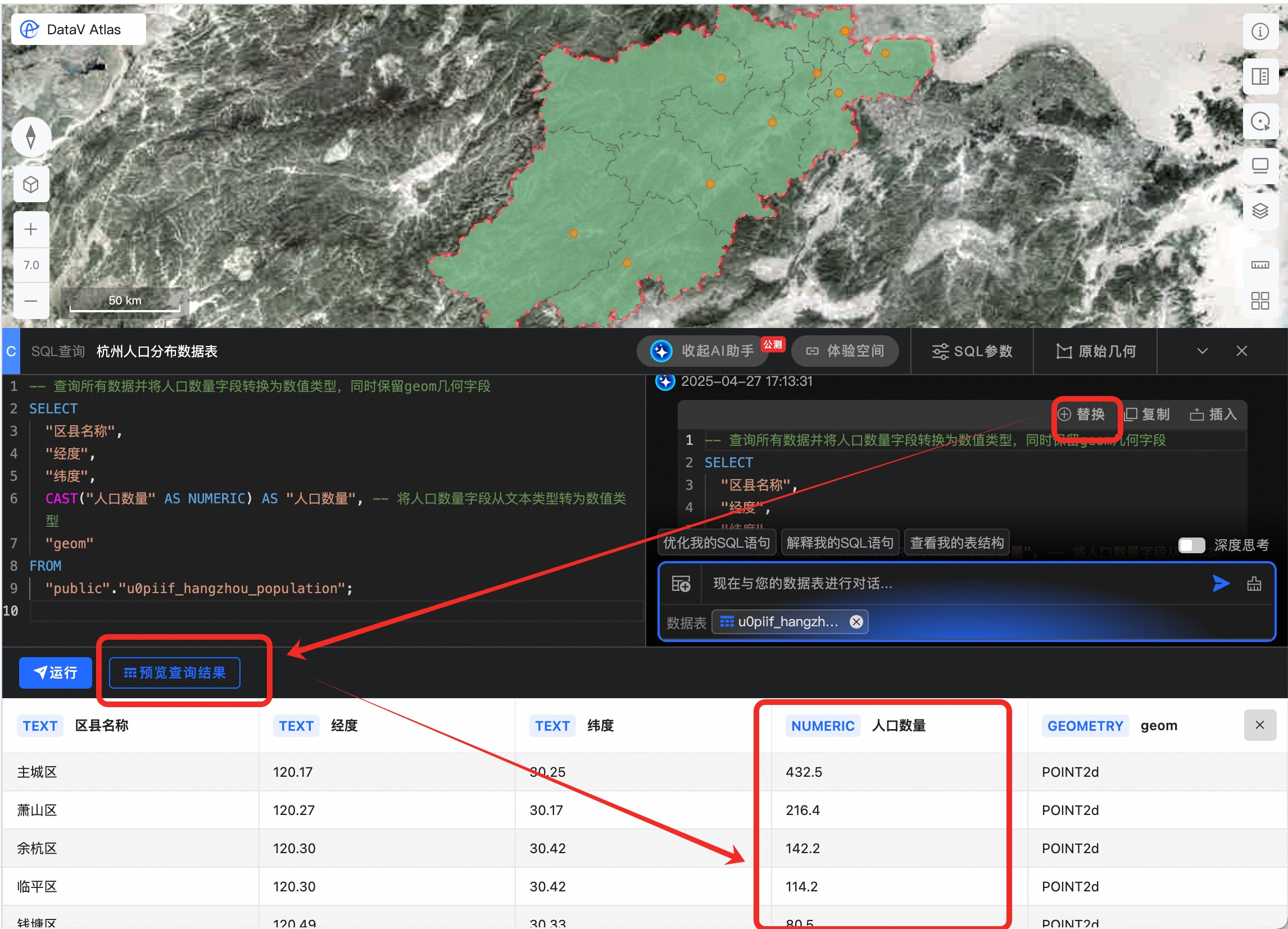
Task: Remove the u0piif_hangzh table tag
Action: point(856,622)
